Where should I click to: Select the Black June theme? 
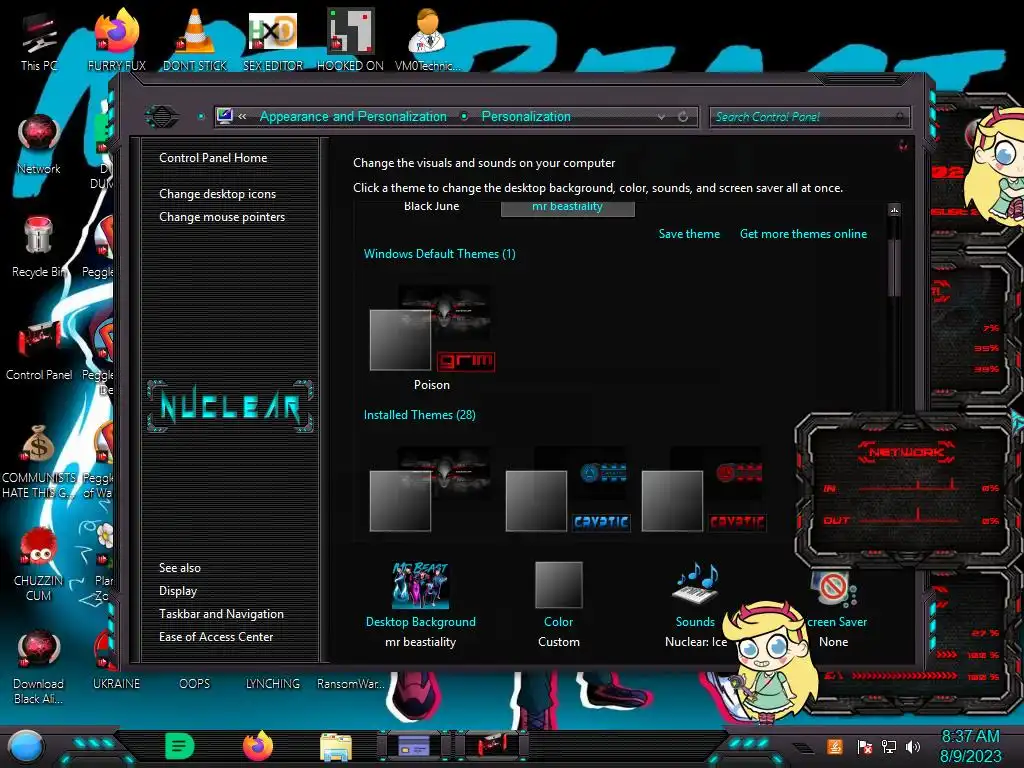point(432,206)
